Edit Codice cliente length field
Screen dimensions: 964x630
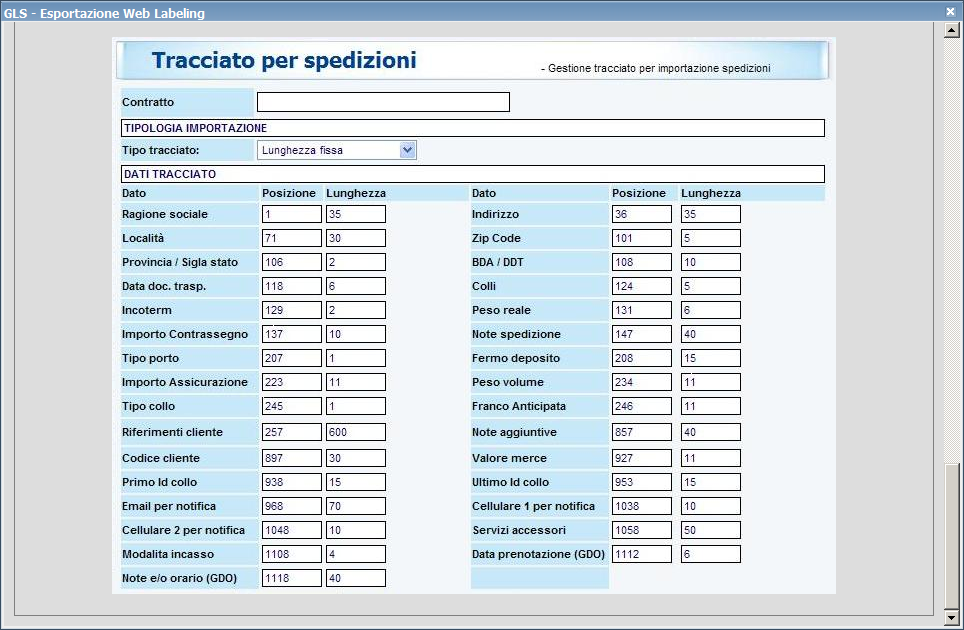(356, 458)
